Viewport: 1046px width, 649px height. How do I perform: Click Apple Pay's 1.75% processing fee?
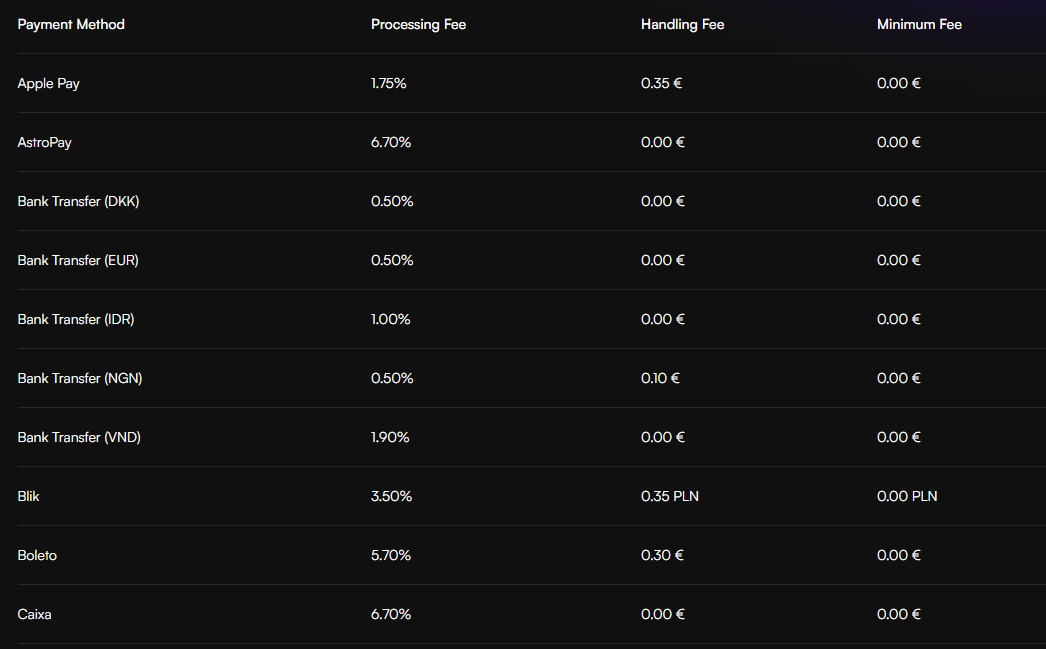(x=388, y=83)
